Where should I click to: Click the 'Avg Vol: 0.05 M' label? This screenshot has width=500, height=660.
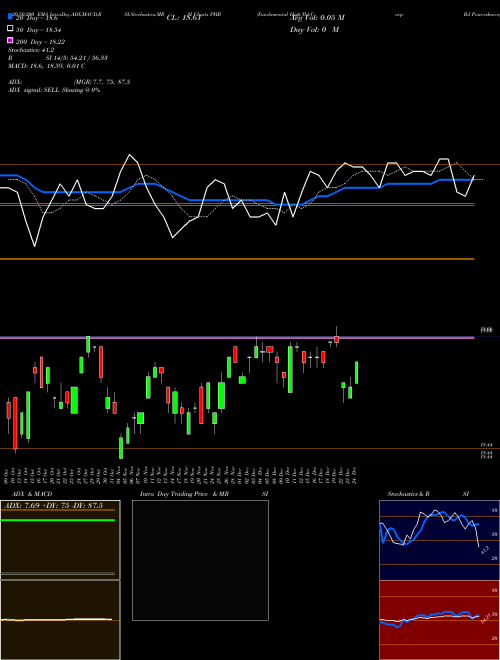(316, 18)
